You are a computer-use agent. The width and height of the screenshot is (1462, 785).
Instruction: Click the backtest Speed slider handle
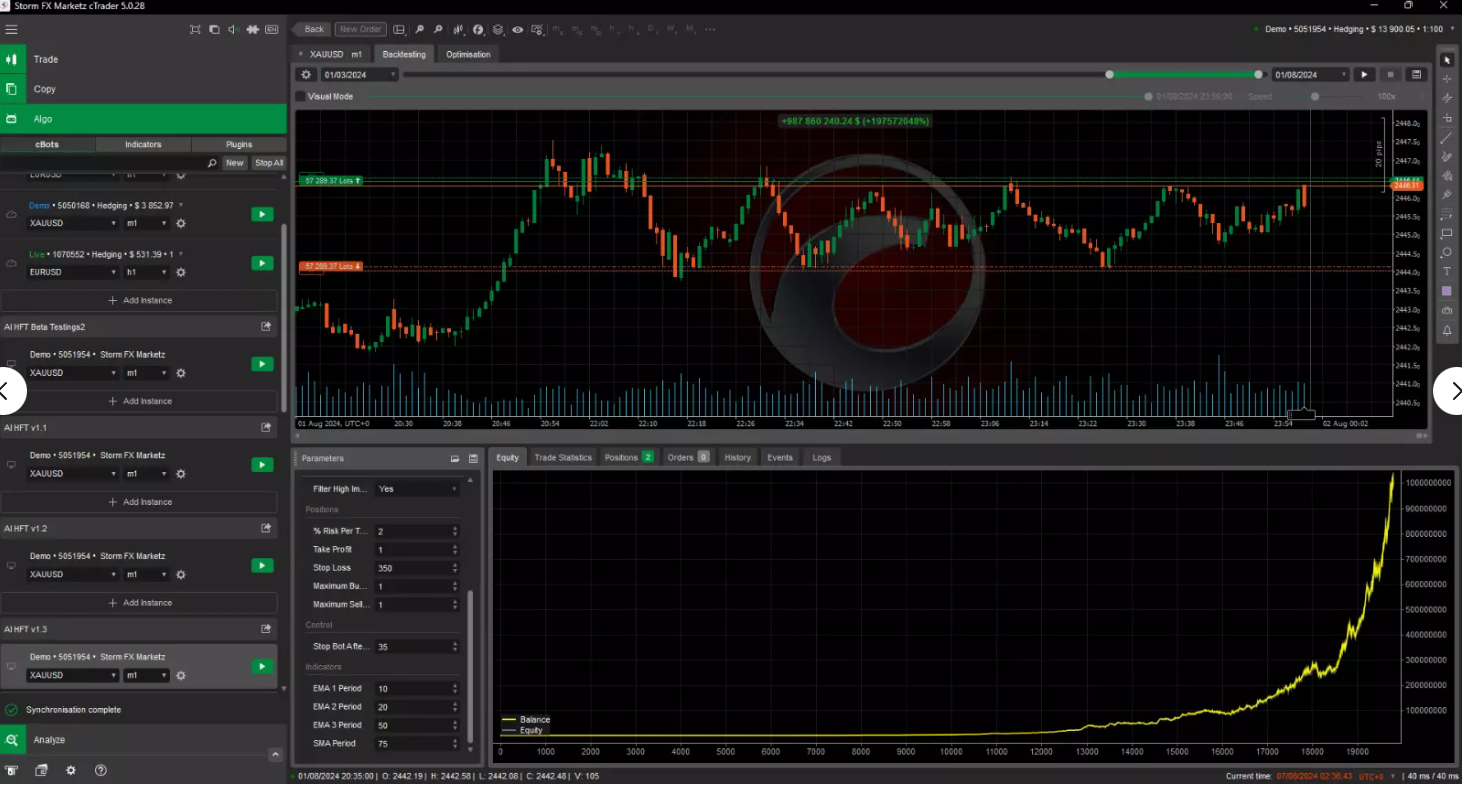pyautogui.click(x=1315, y=97)
